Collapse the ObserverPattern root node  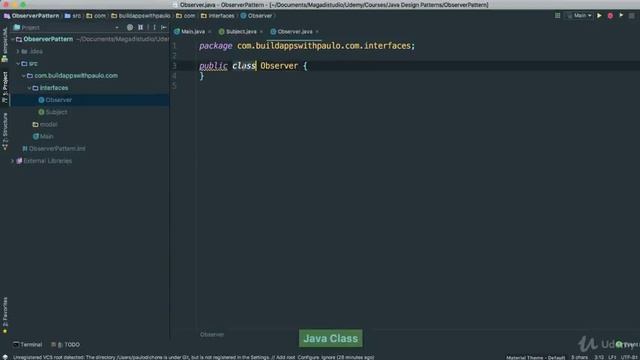point(13,39)
